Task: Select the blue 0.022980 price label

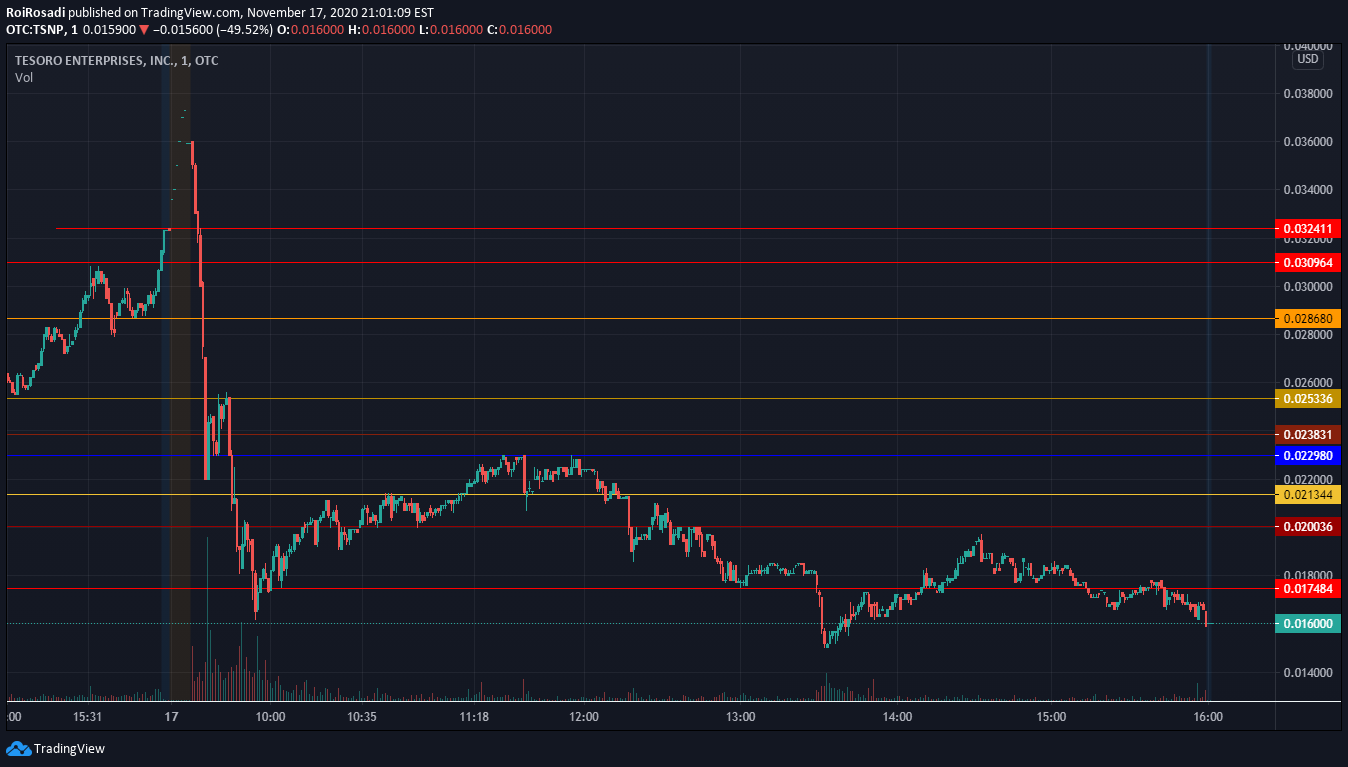Action: point(1309,456)
